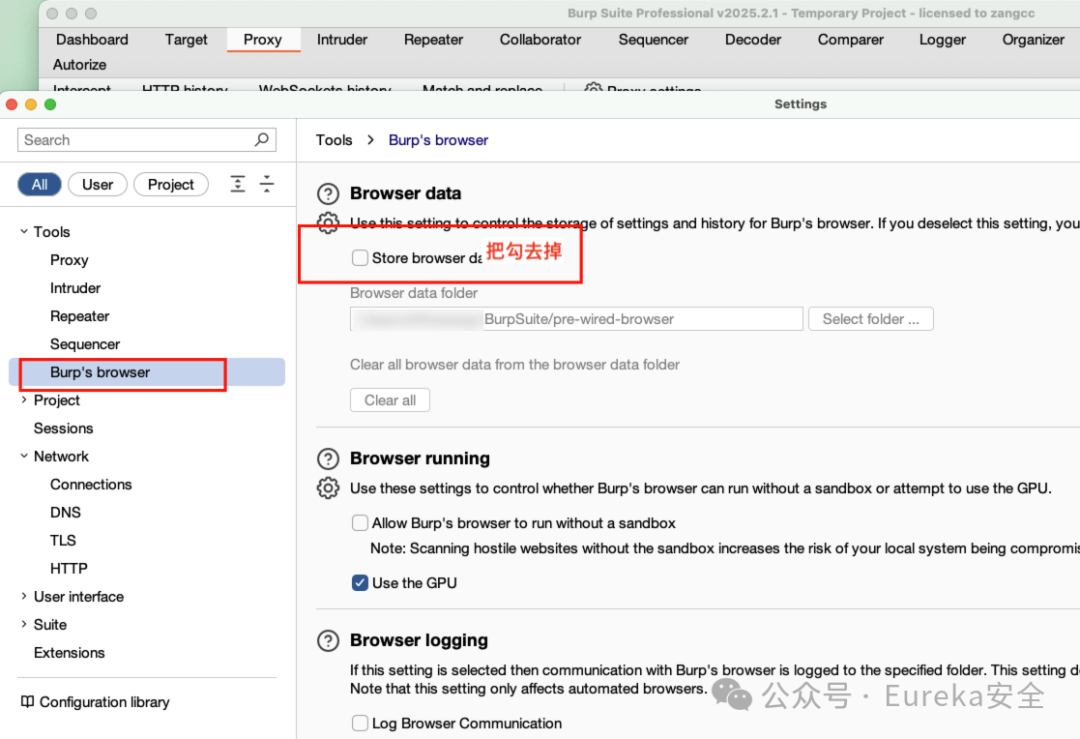This screenshot has width=1080, height=739.
Task: Open the Decoder tab
Action: pos(753,39)
